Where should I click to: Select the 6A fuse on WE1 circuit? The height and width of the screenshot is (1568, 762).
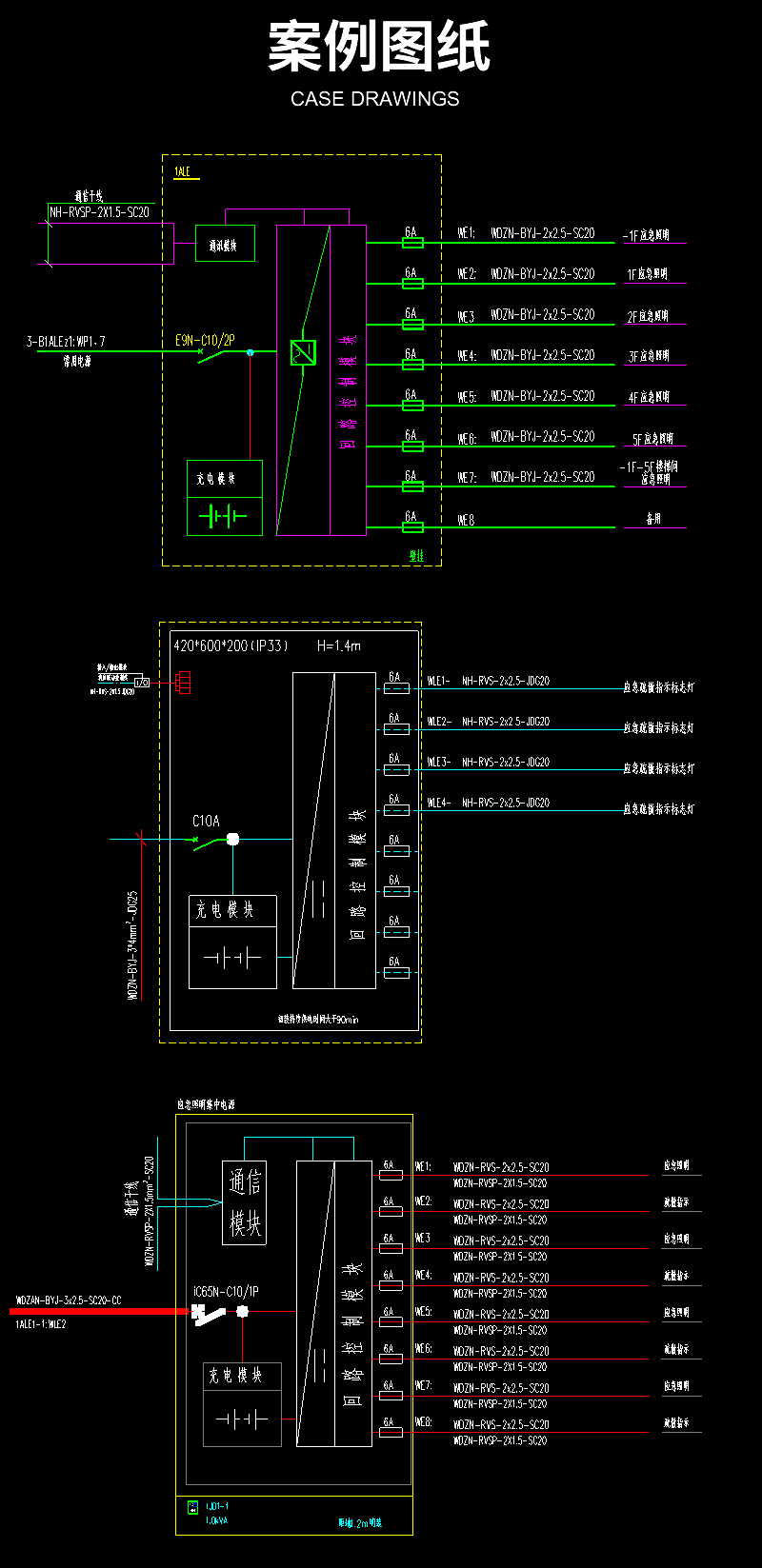[411, 243]
